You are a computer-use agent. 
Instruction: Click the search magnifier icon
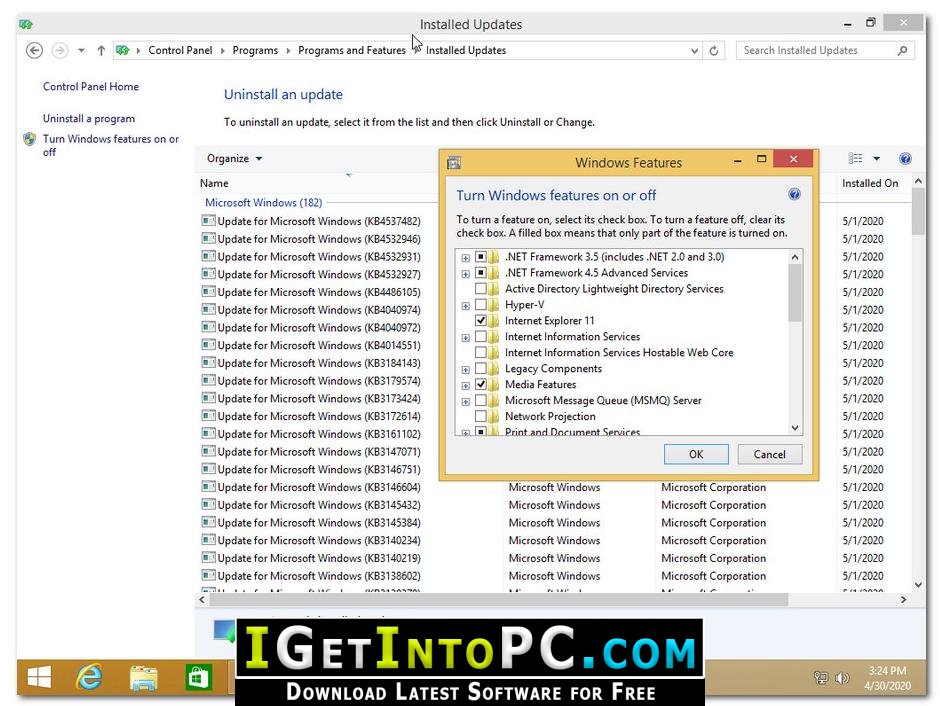902,51
